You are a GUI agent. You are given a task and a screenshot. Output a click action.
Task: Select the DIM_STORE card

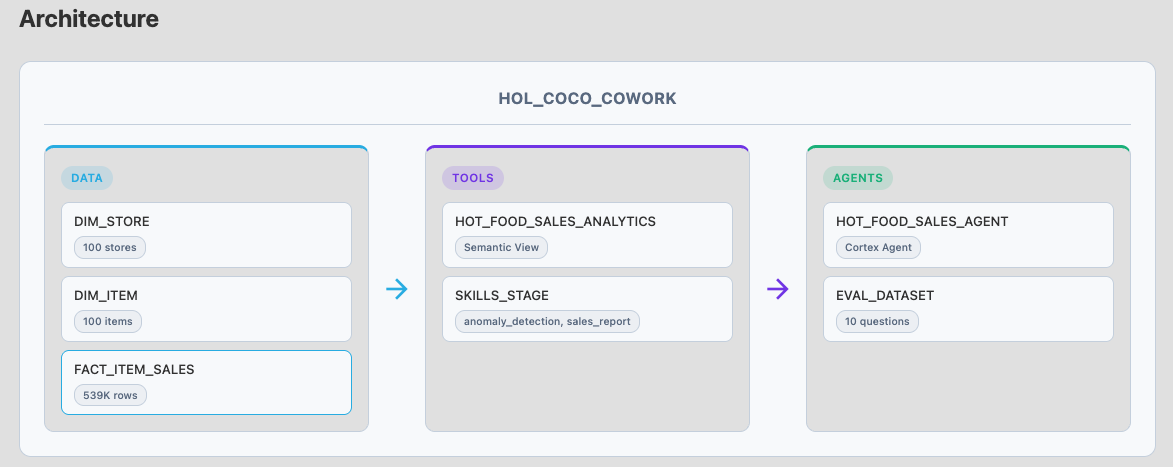(206, 235)
